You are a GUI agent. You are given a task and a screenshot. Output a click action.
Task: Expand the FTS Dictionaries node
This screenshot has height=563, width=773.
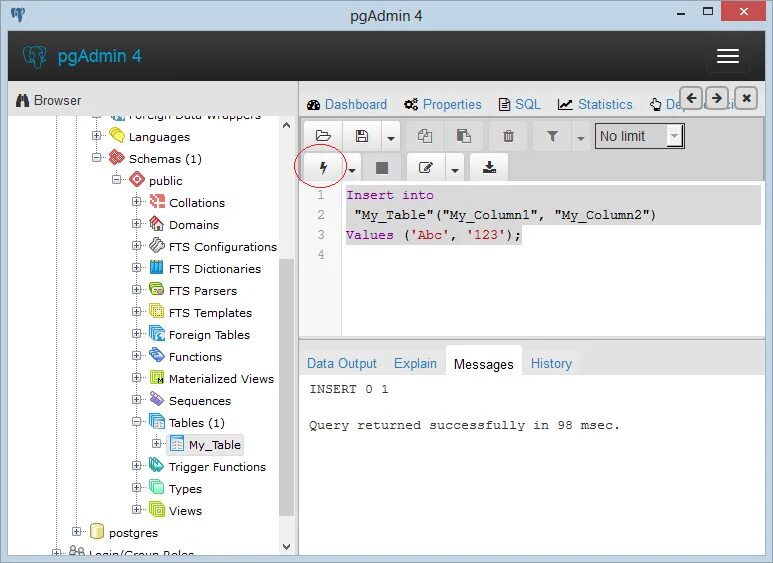[x=137, y=267]
